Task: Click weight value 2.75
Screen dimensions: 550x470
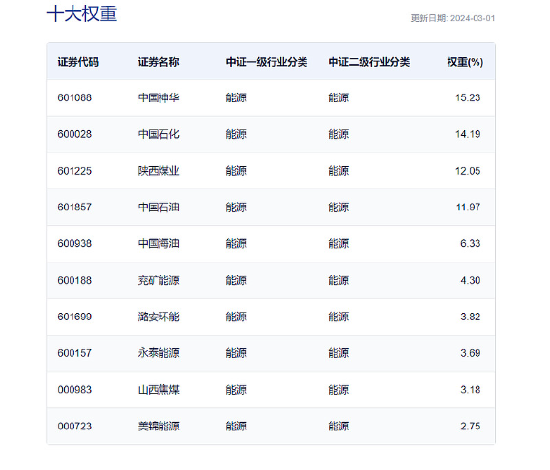Action: point(470,426)
